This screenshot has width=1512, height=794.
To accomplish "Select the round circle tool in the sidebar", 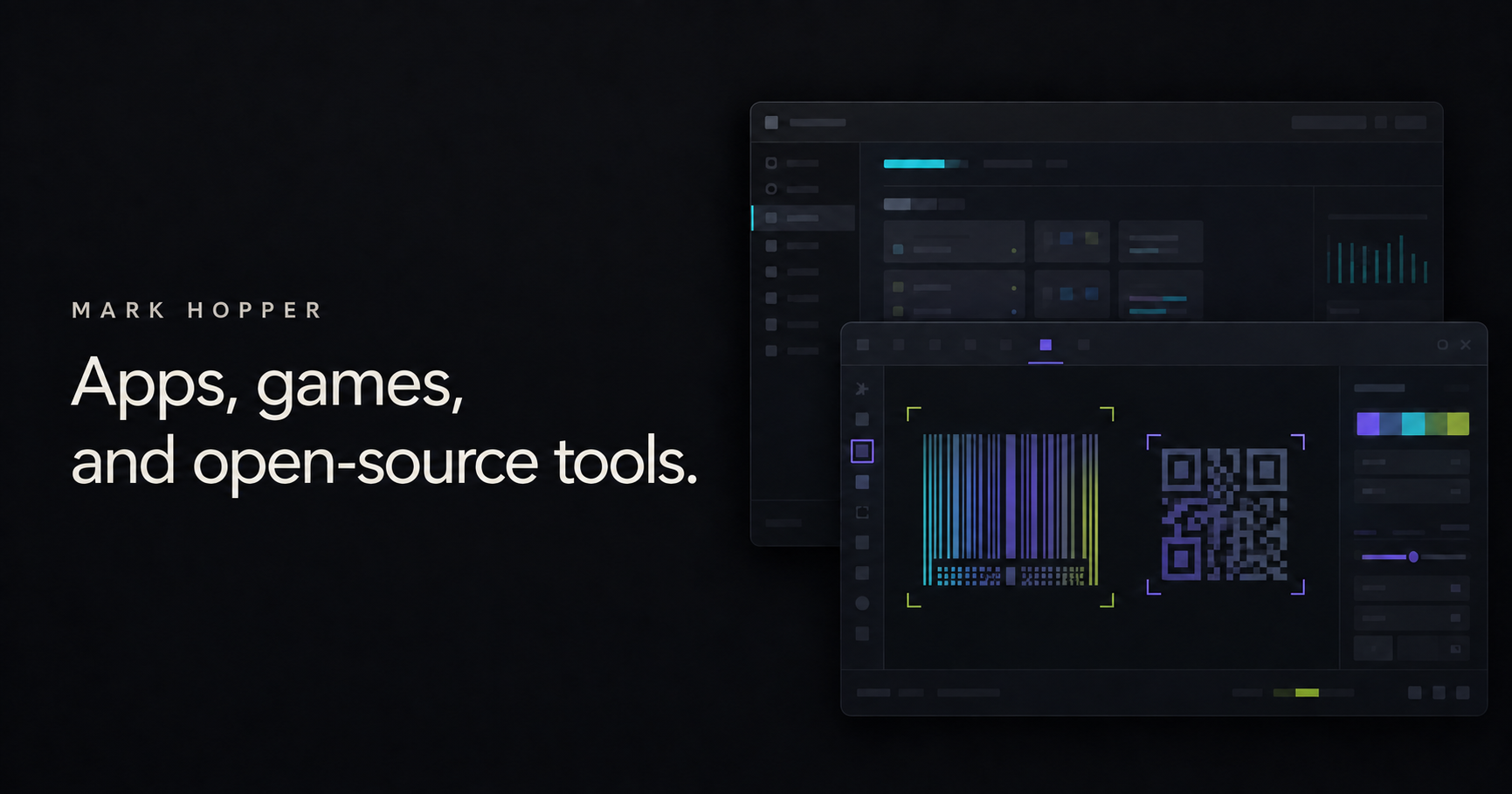I will tap(862, 603).
